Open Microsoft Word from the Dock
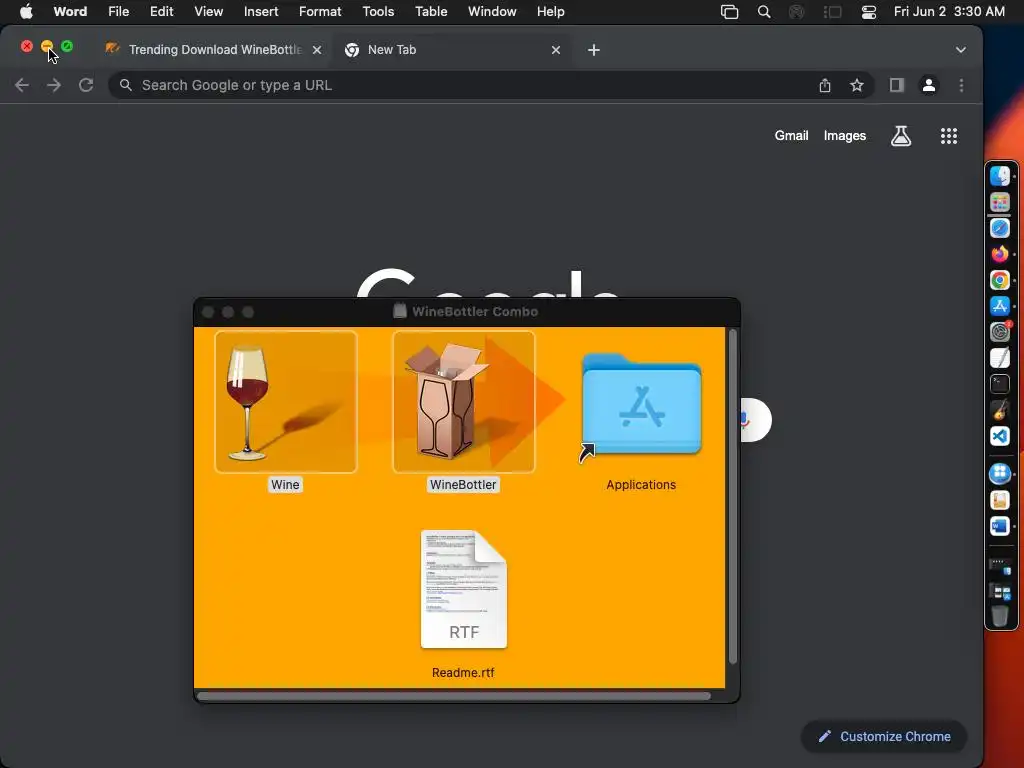Screen dimensions: 1024x768 pos(1000,526)
